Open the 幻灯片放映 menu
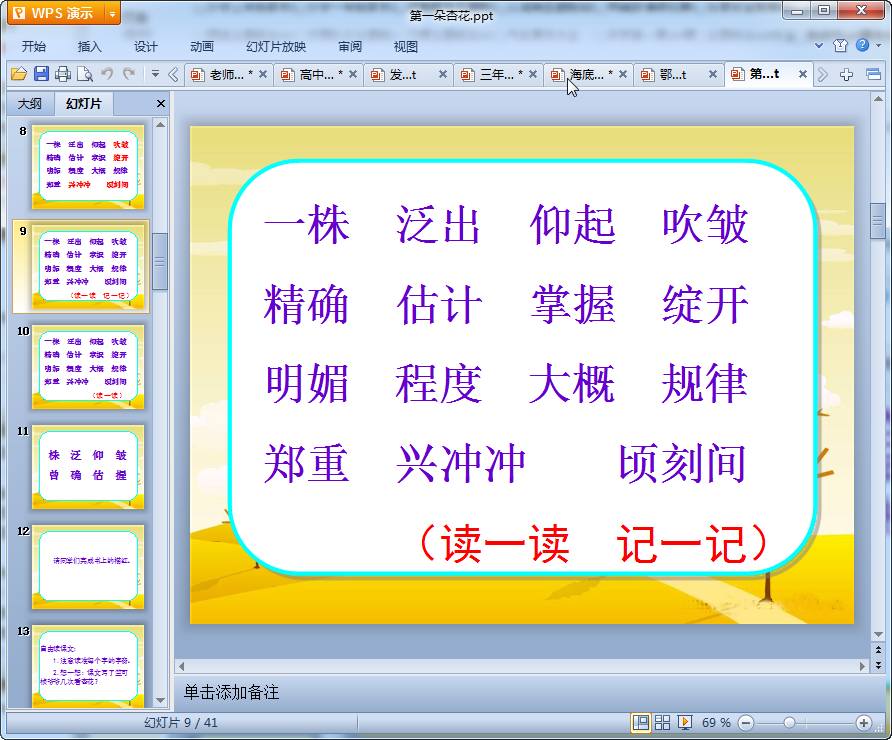The image size is (892, 740). coord(276,46)
